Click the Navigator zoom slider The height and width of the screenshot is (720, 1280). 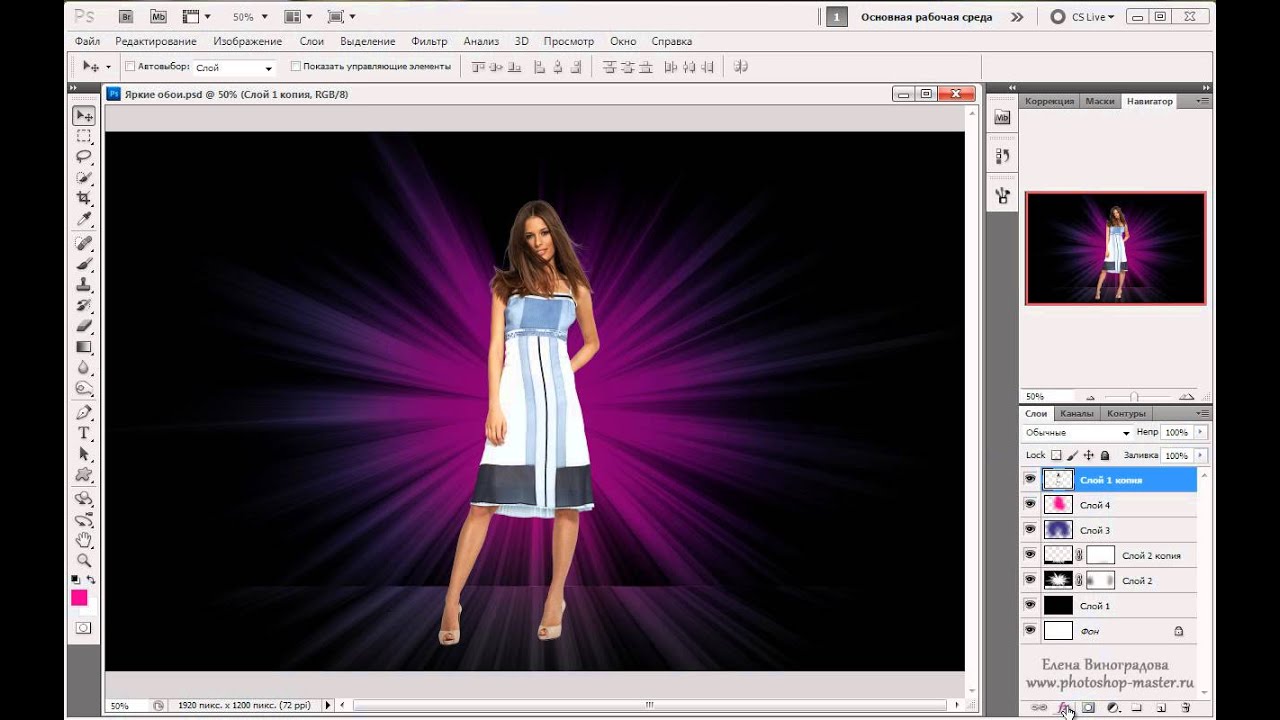(1133, 397)
